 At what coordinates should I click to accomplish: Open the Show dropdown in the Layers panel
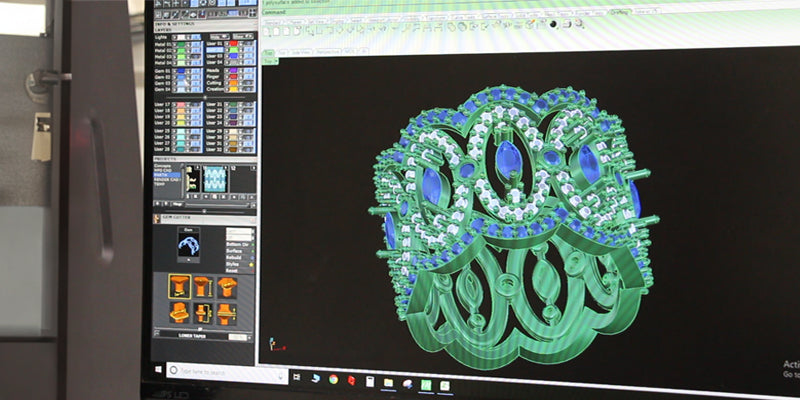[243, 37]
